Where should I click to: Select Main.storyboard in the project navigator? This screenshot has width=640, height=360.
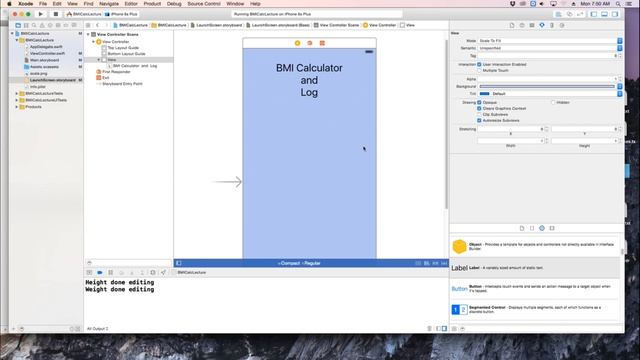(44, 60)
